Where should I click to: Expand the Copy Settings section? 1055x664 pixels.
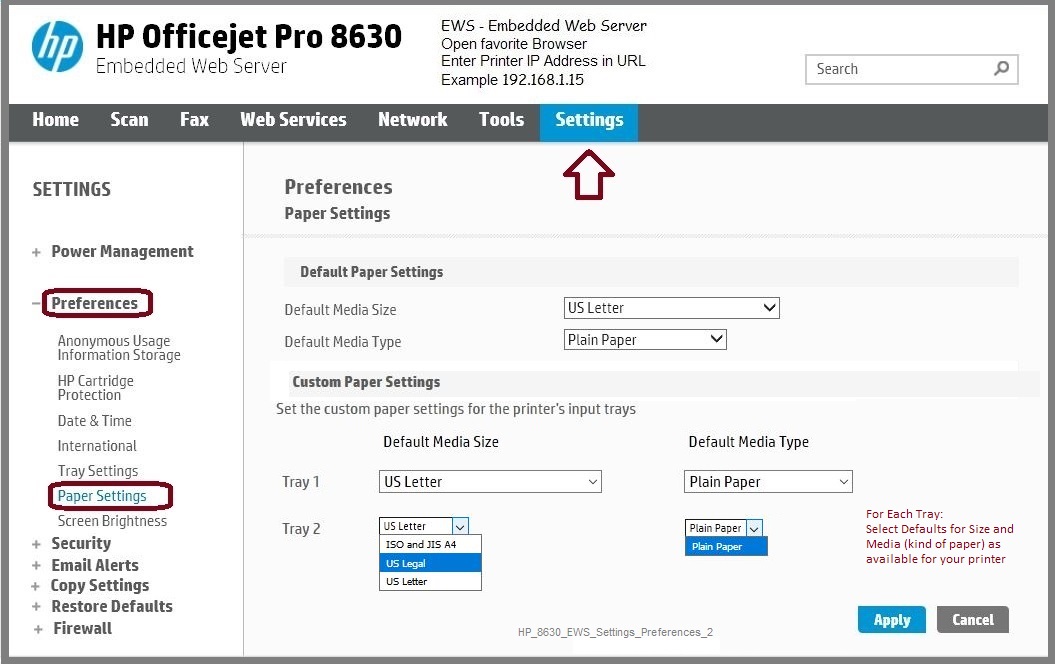(x=36, y=586)
